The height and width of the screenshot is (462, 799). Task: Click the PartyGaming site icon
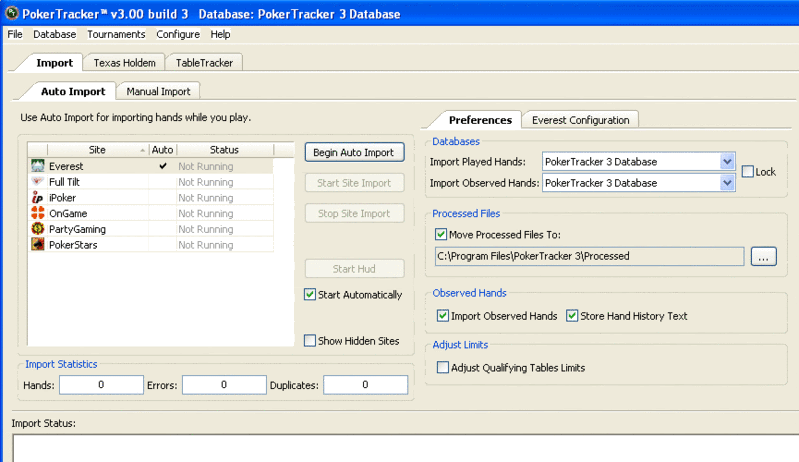[38, 229]
